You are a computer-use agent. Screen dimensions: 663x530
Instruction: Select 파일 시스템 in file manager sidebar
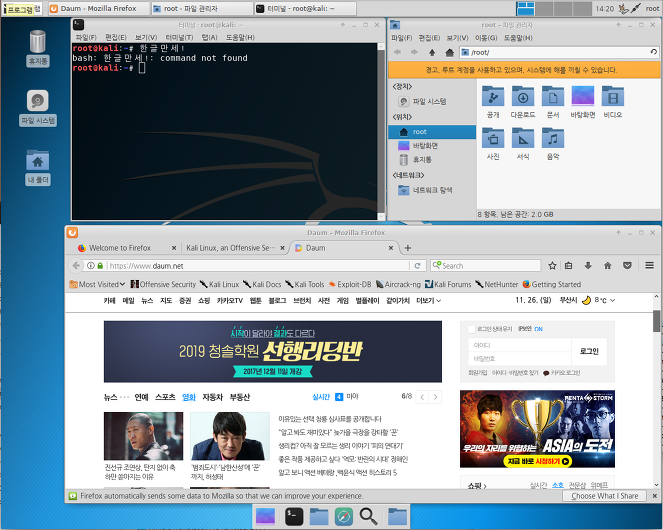[x=432, y=102]
